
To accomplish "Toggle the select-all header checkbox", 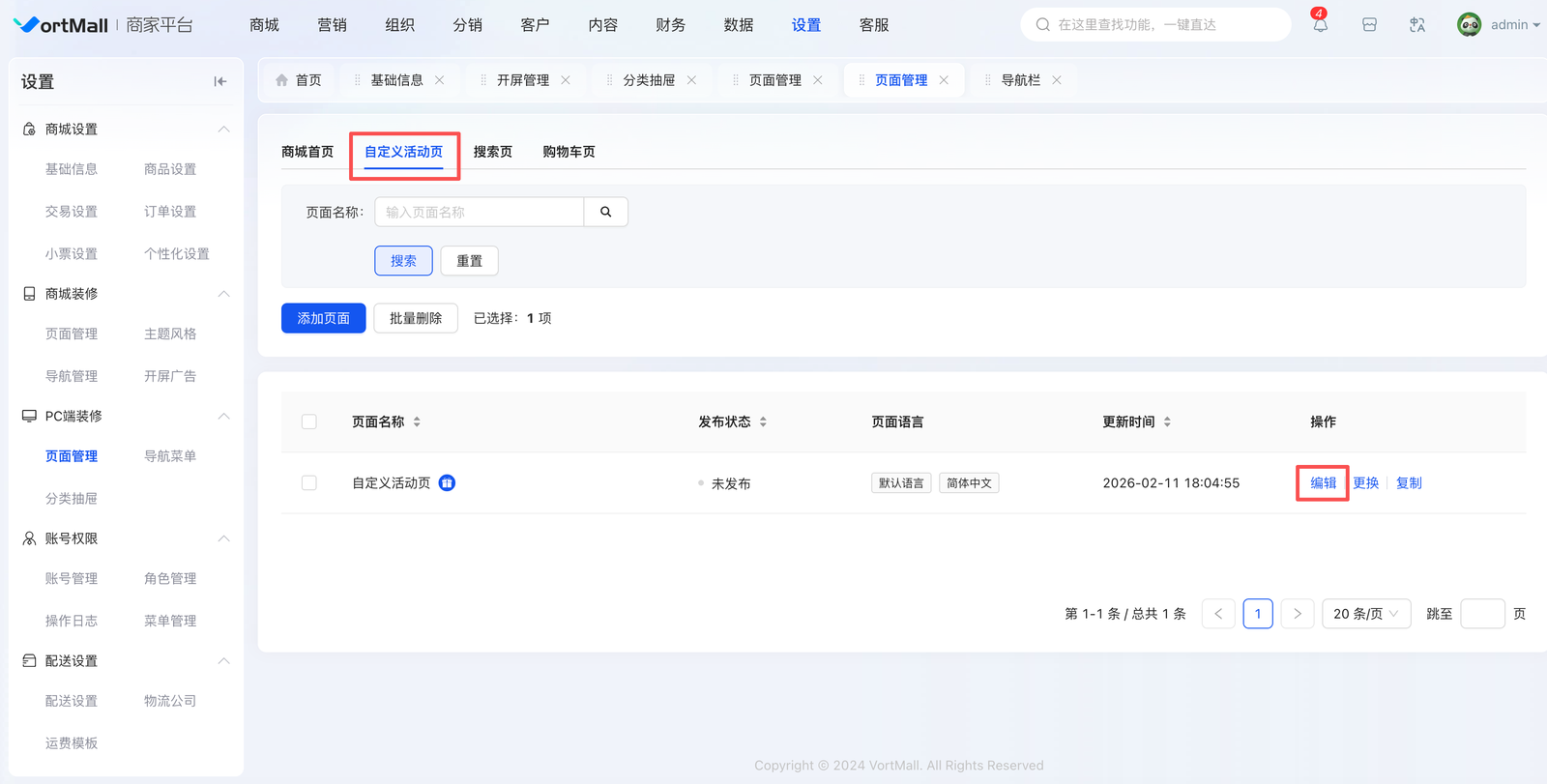I will point(309,422).
